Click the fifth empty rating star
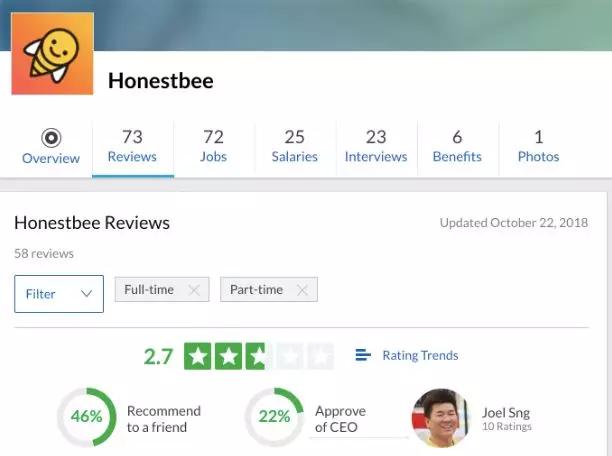The height and width of the screenshot is (456, 612). click(x=321, y=356)
